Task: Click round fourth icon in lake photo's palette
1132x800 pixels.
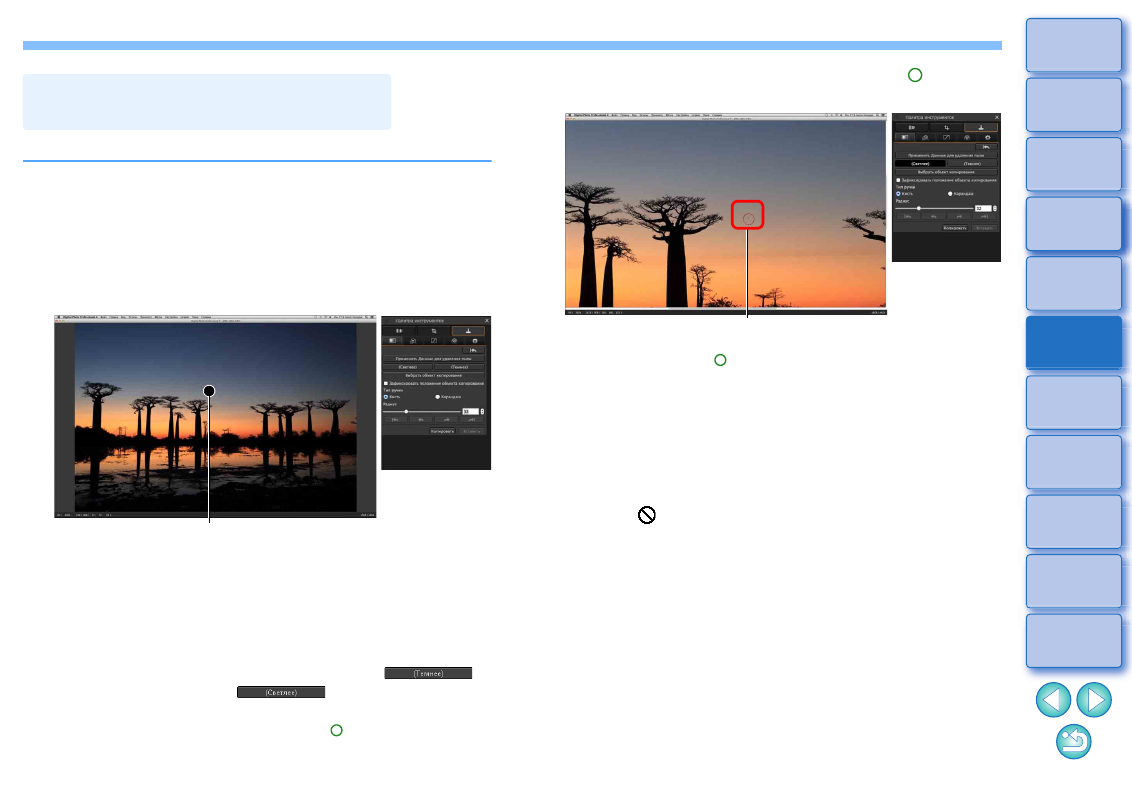Action: tap(454, 341)
